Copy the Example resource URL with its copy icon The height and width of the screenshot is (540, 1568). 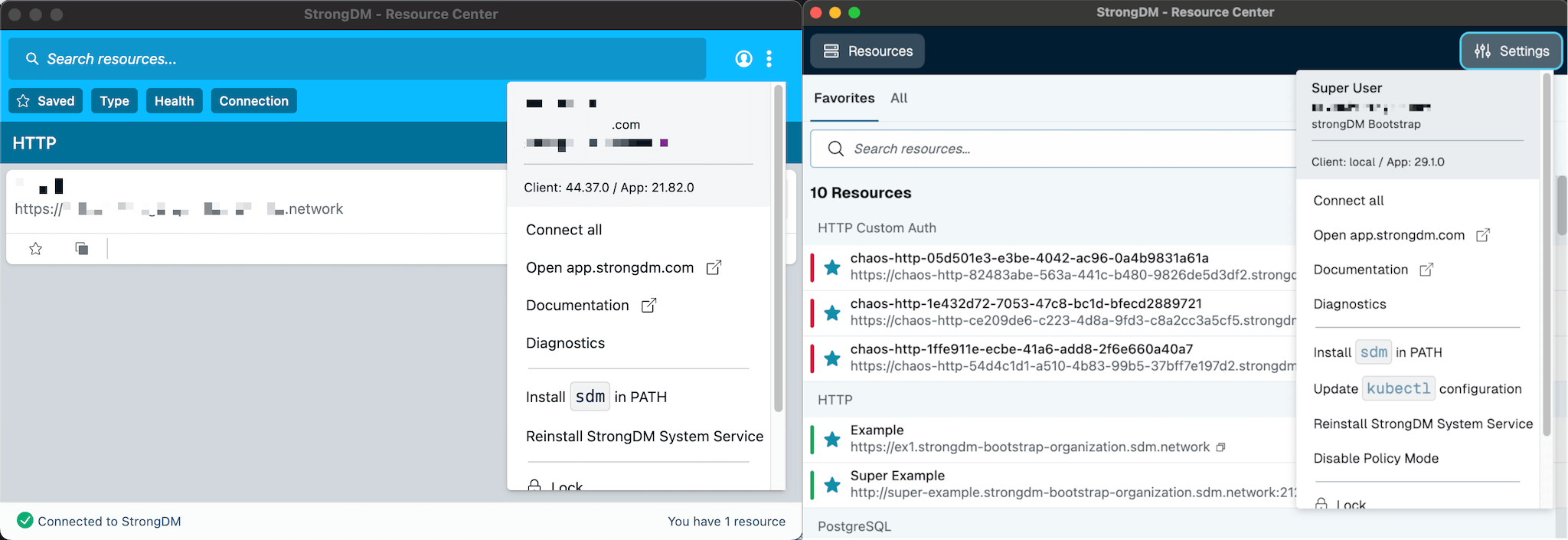pyautogui.click(x=1221, y=447)
